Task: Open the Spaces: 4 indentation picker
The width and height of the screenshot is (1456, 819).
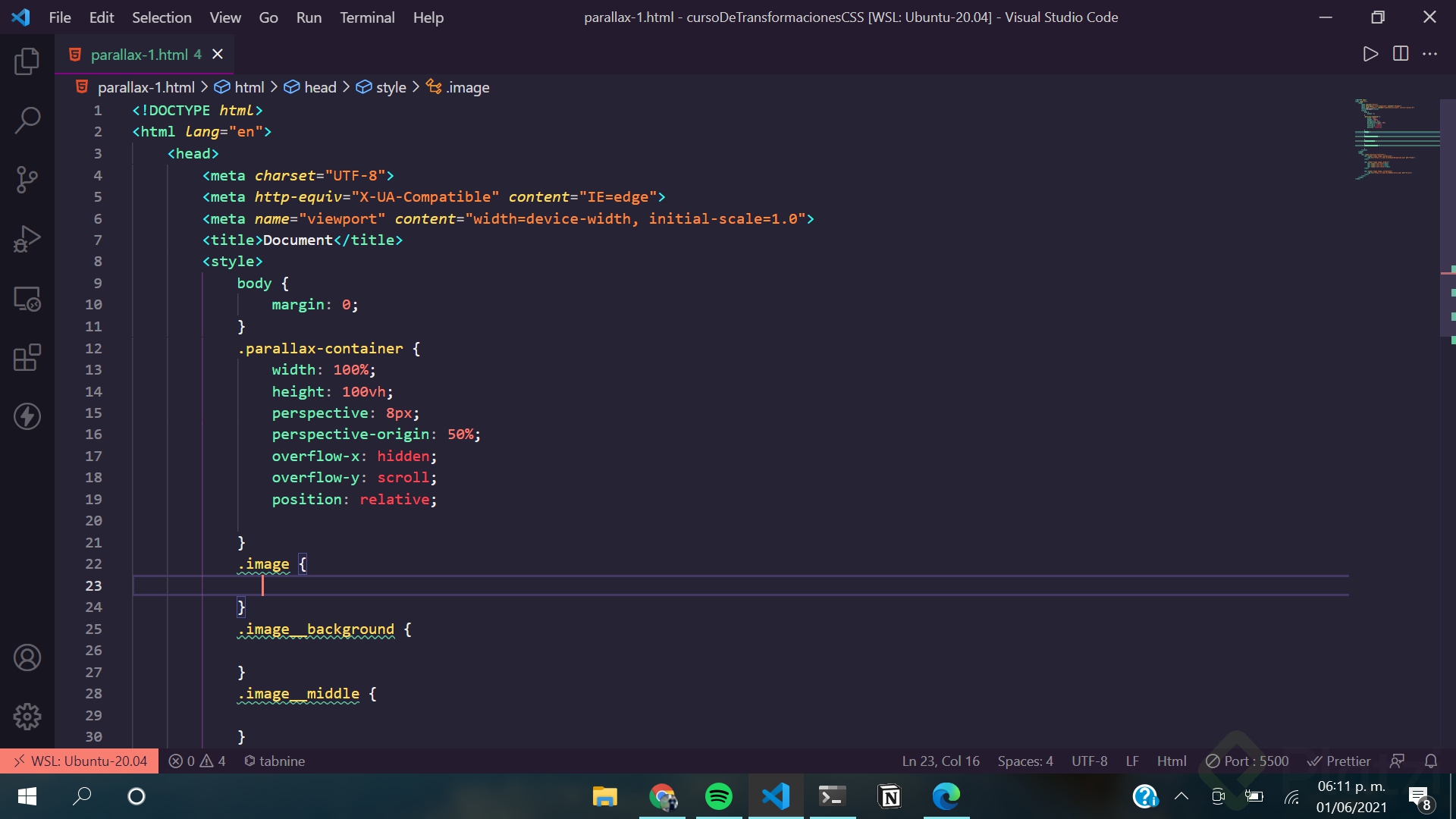Action: [x=1025, y=761]
